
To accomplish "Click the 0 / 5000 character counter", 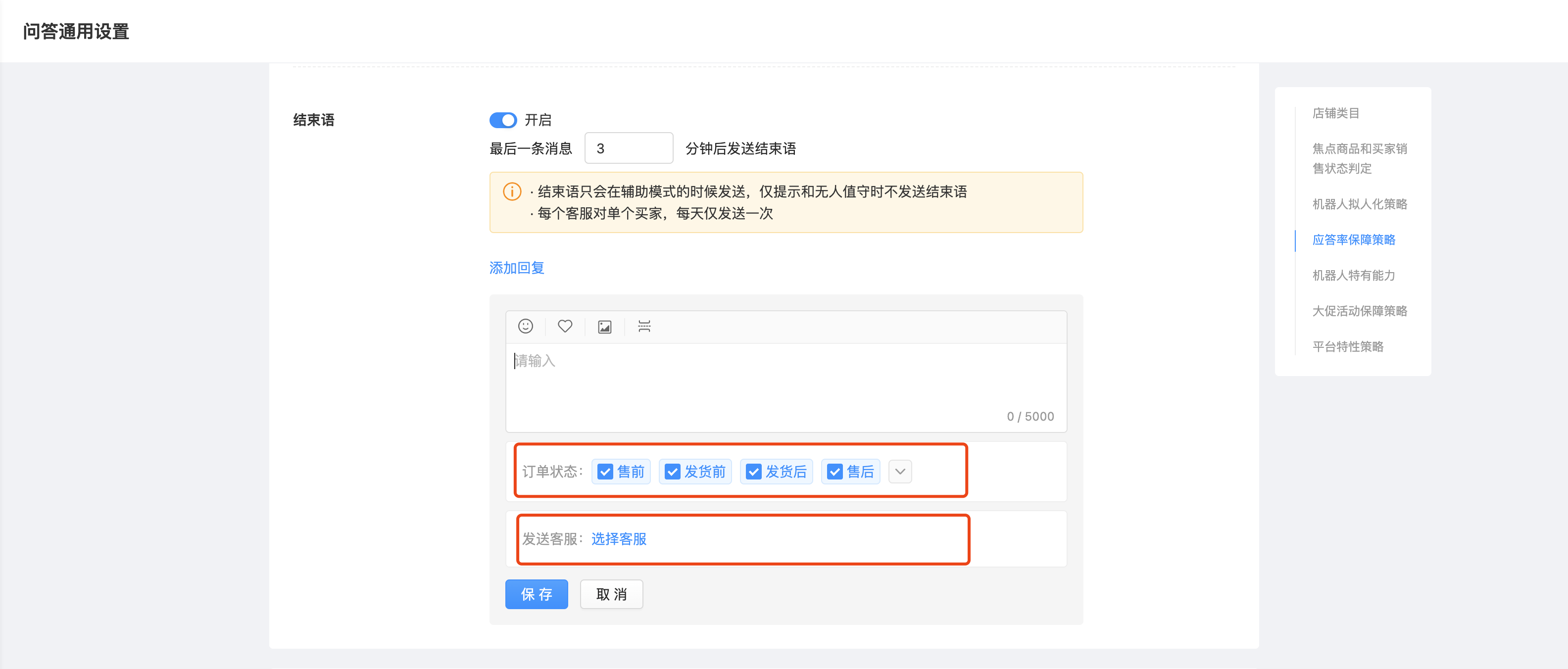I will (1030, 416).
